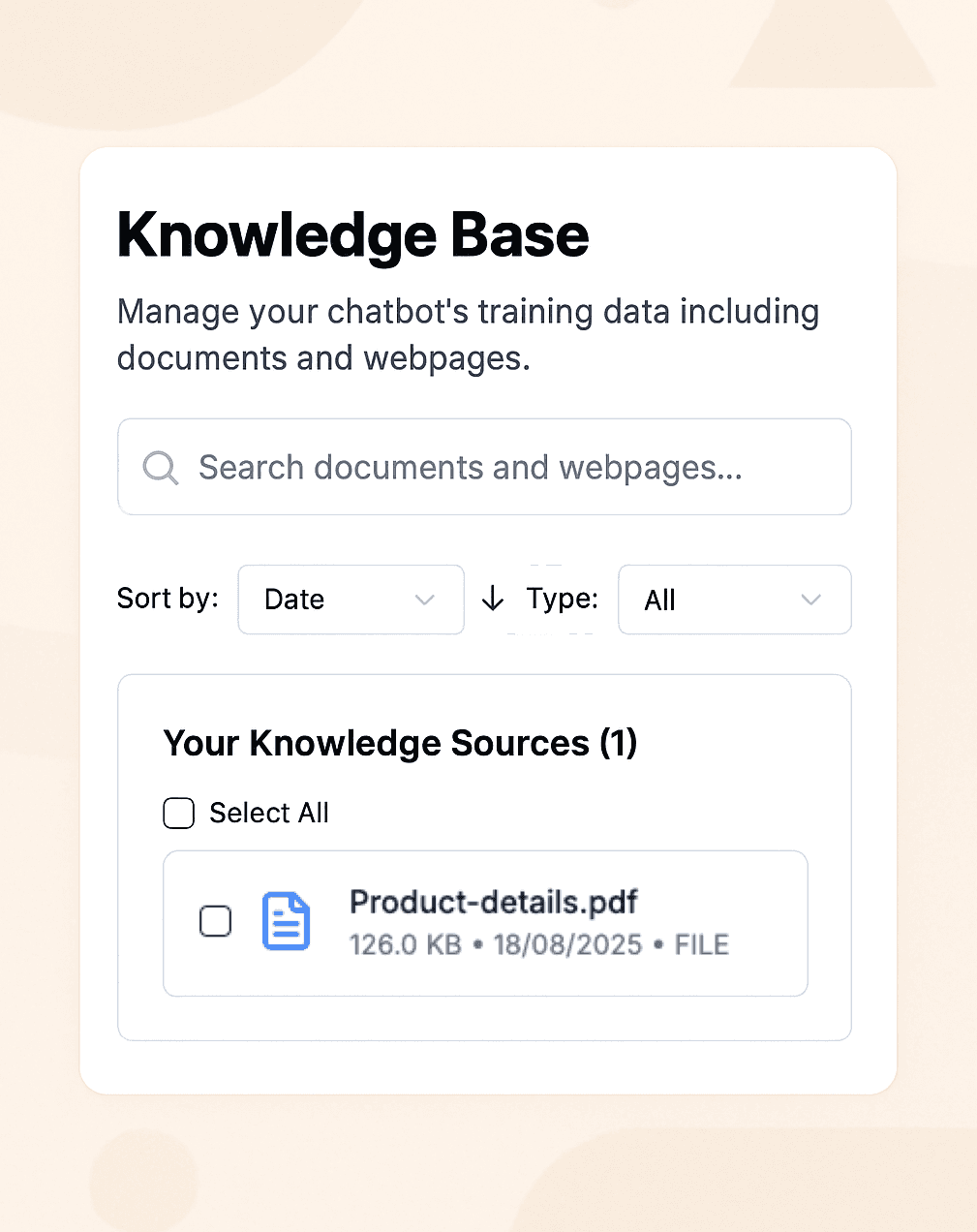
Task: Click the 18/08/2025 date on the file
Action: 567,945
